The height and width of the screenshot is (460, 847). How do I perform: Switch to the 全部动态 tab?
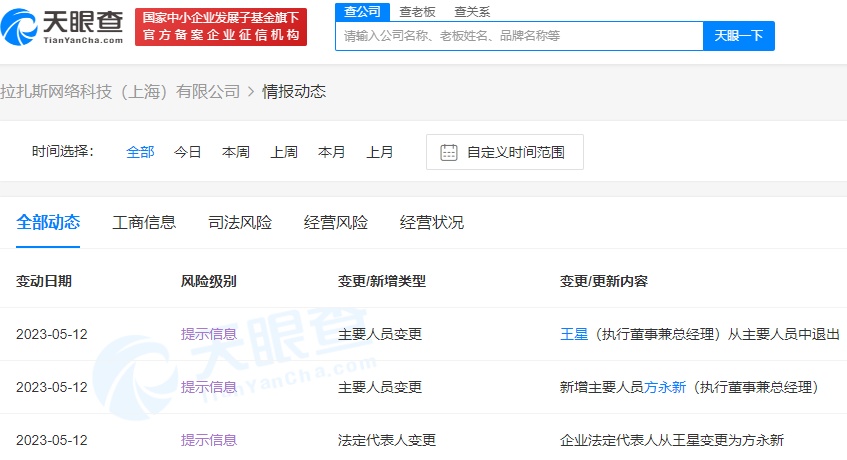pos(48,222)
